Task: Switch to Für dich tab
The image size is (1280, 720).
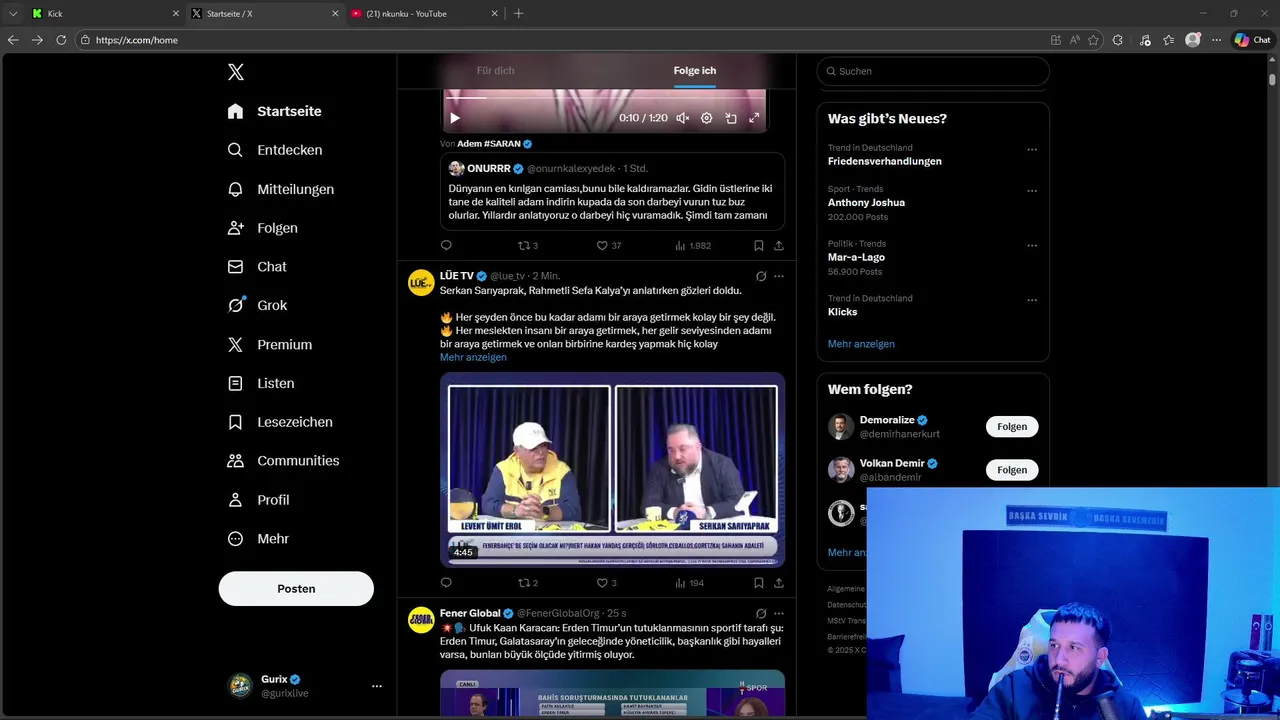Action: [495, 71]
